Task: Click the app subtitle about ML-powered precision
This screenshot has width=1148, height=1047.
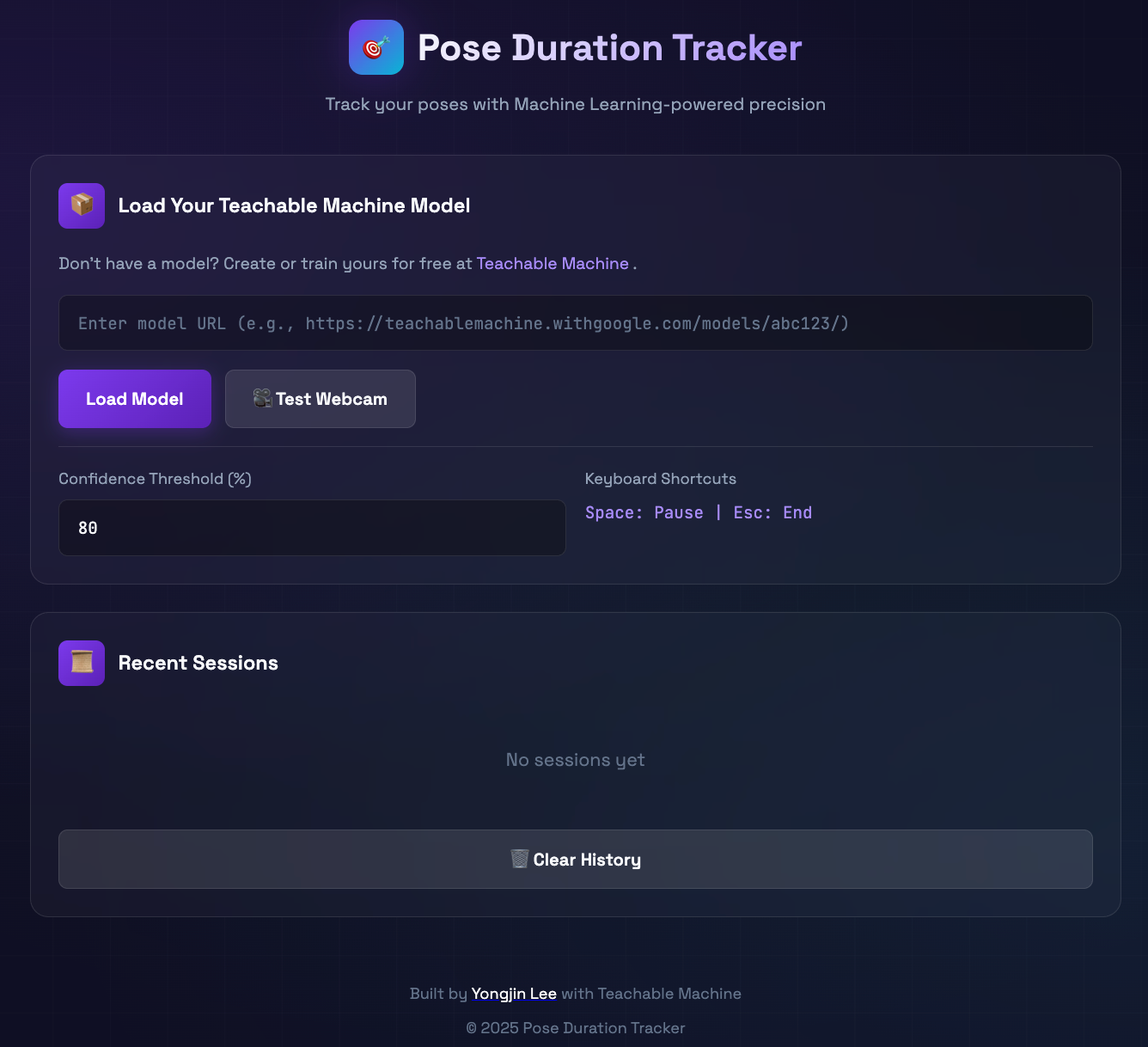Action: [x=575, y=103]
